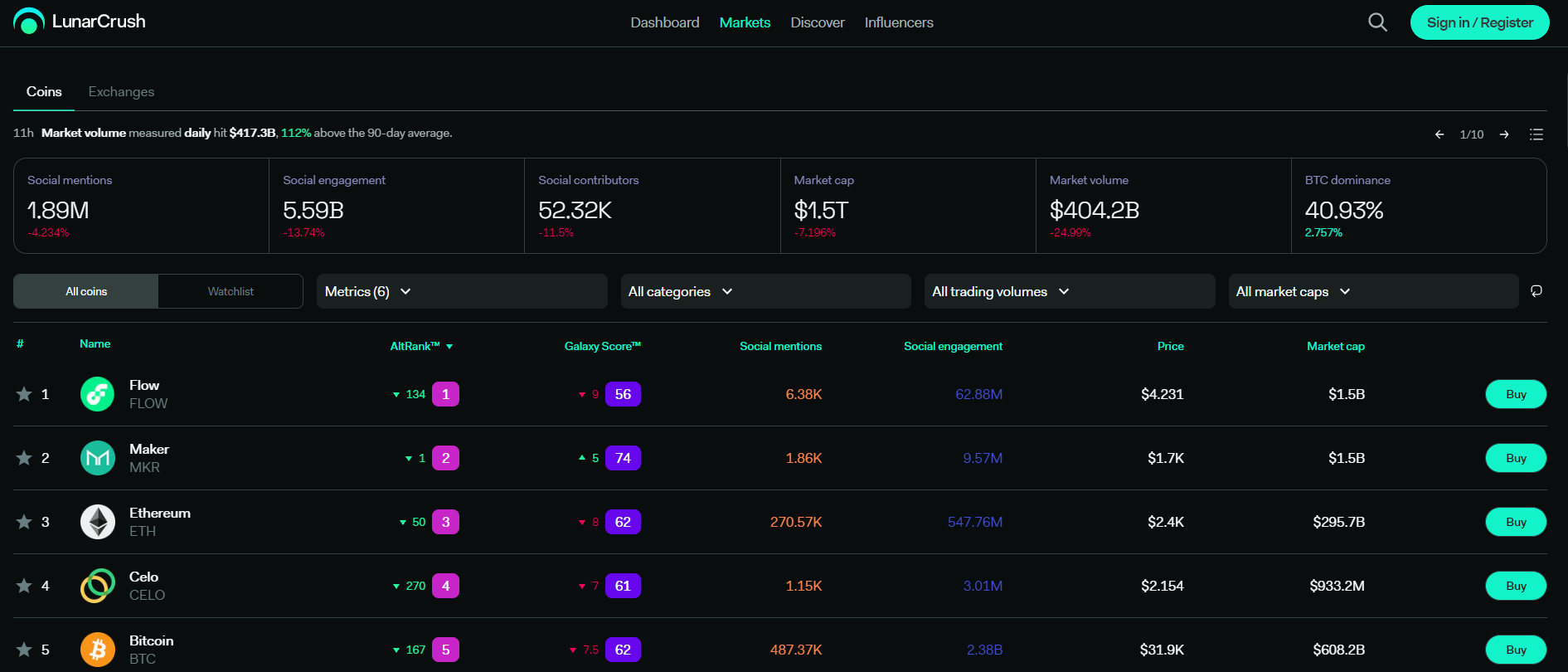The height and width of the screenshot is (672, 1568).
Task: Open Influencers in the top navigation
Action: coord(899,22)
